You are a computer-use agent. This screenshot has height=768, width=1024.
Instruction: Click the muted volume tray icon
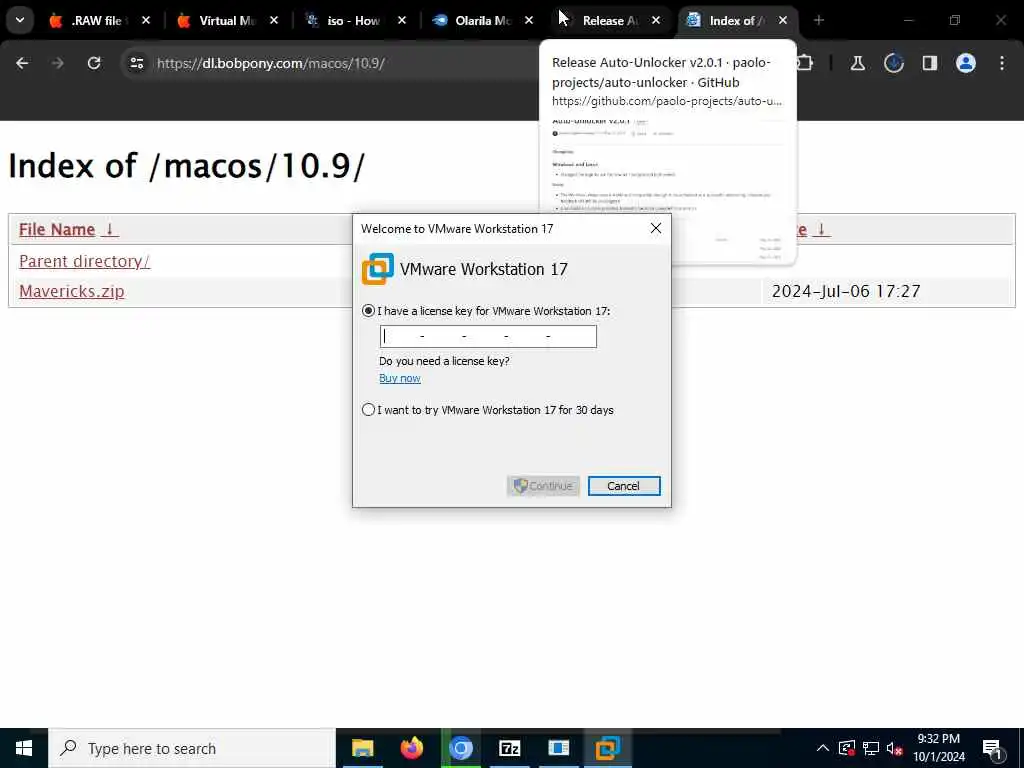894,748
